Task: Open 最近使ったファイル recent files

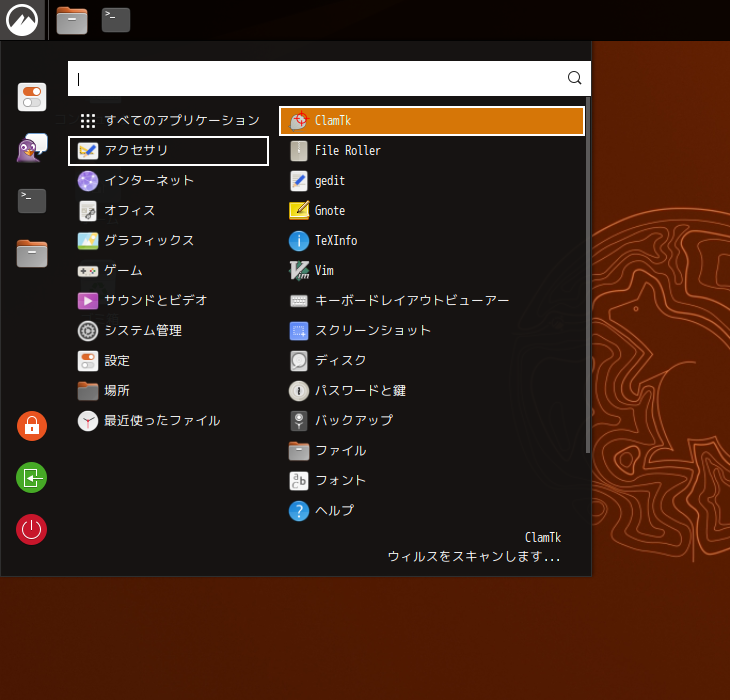Action: pyautogui.click(x=169, y=421)
